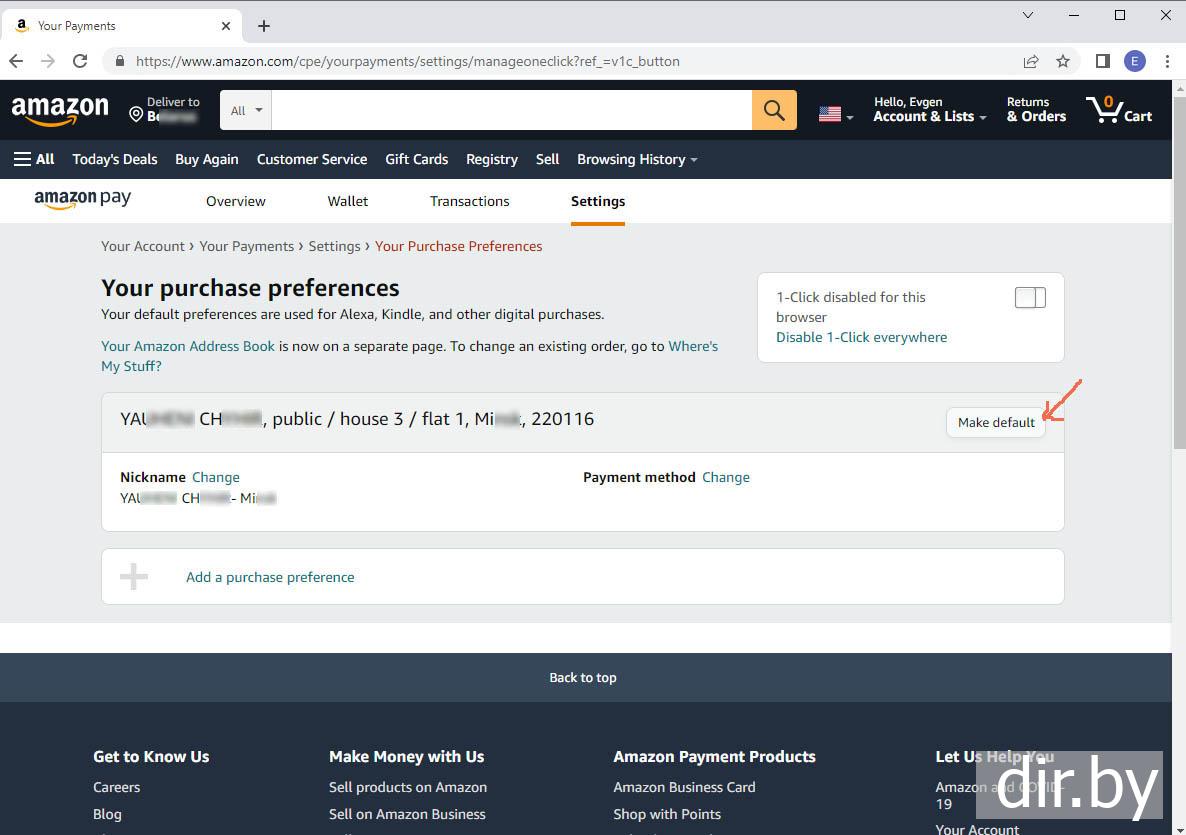Click the browser share page icon
This screenshot has height=835, width=1186.
(1031, 61)
